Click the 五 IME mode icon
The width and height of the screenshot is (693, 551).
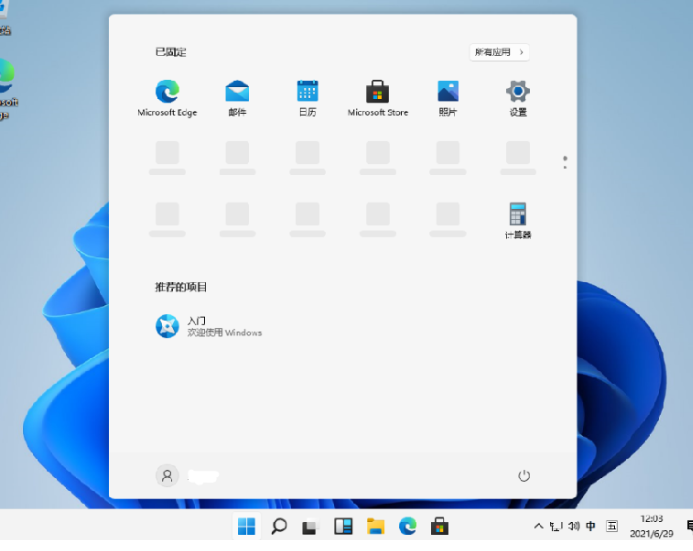612,526
